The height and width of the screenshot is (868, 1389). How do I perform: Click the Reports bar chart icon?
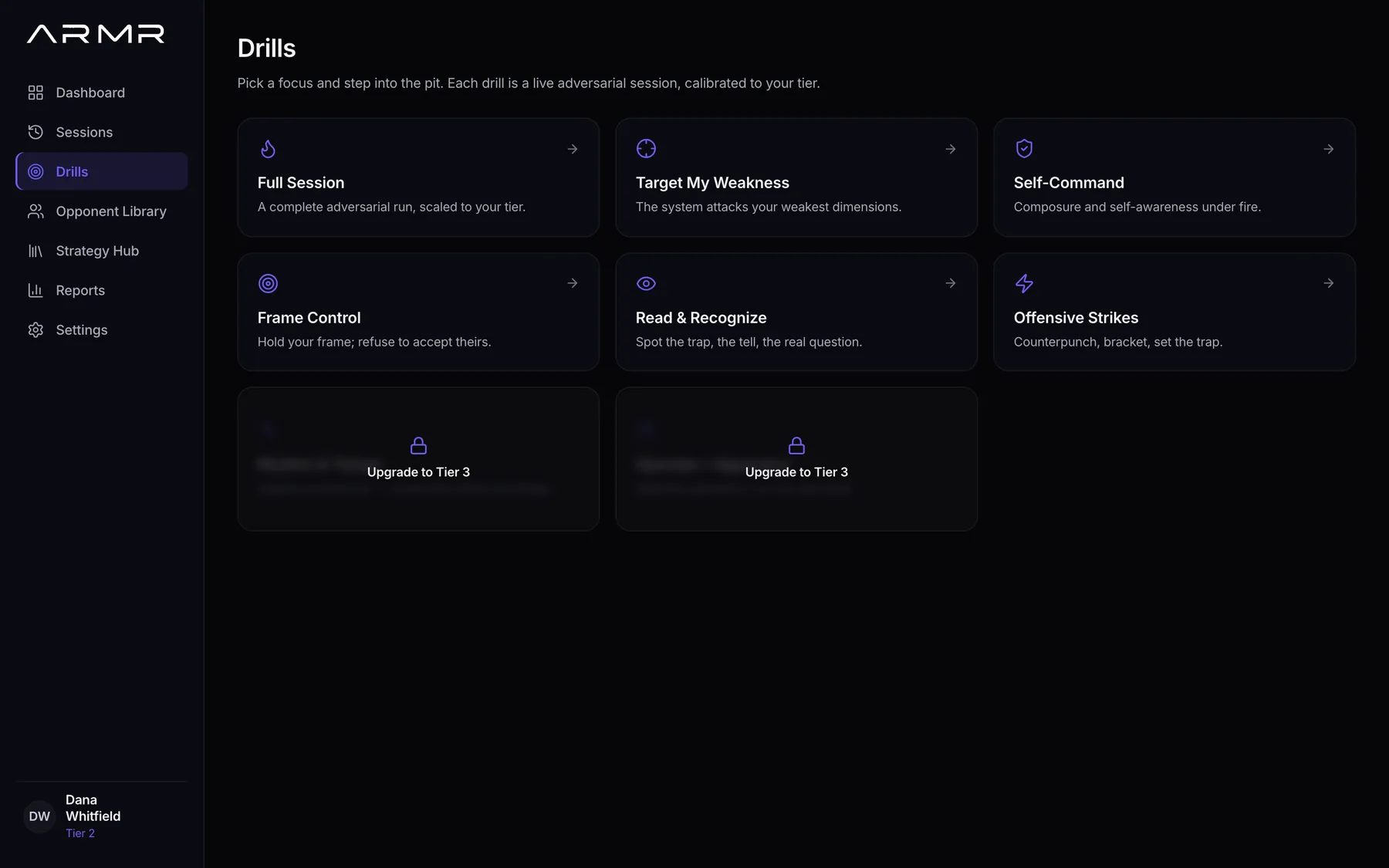click(35, 290)
